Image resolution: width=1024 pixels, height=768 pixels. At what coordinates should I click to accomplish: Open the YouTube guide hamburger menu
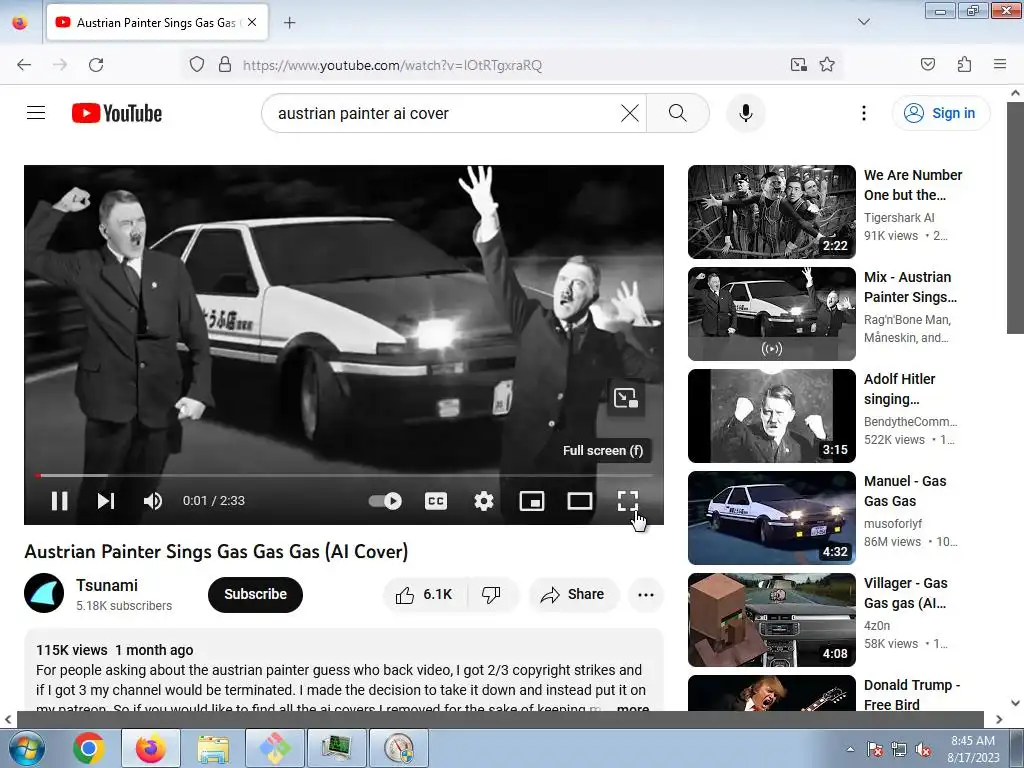click(36, 113)
